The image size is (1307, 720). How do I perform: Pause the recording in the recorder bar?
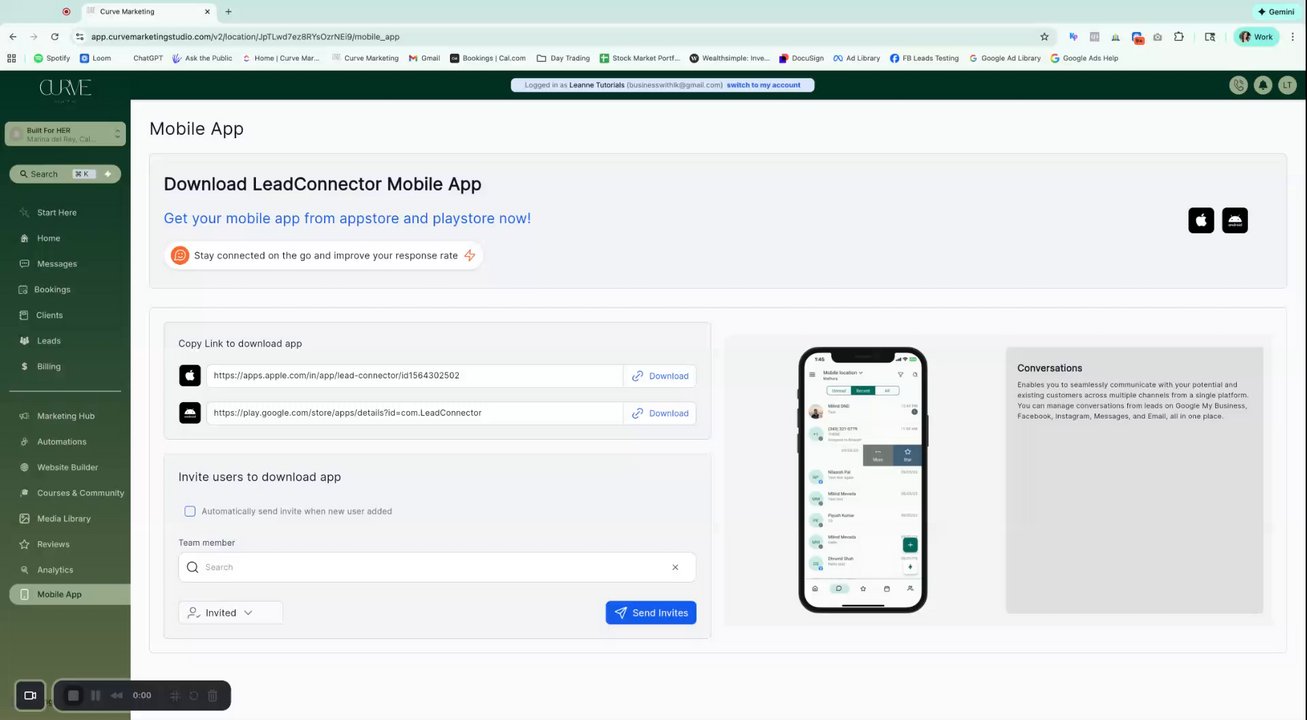click(96, 695)
